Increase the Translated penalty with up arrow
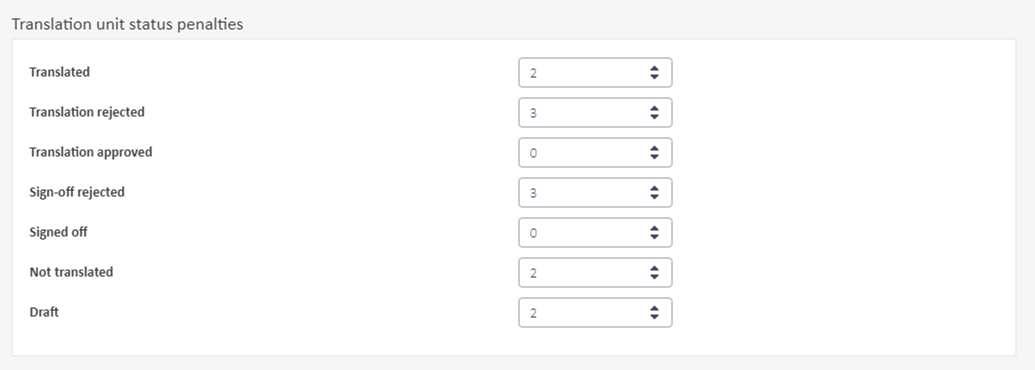The image size is (1035, 370). (653, 68)
